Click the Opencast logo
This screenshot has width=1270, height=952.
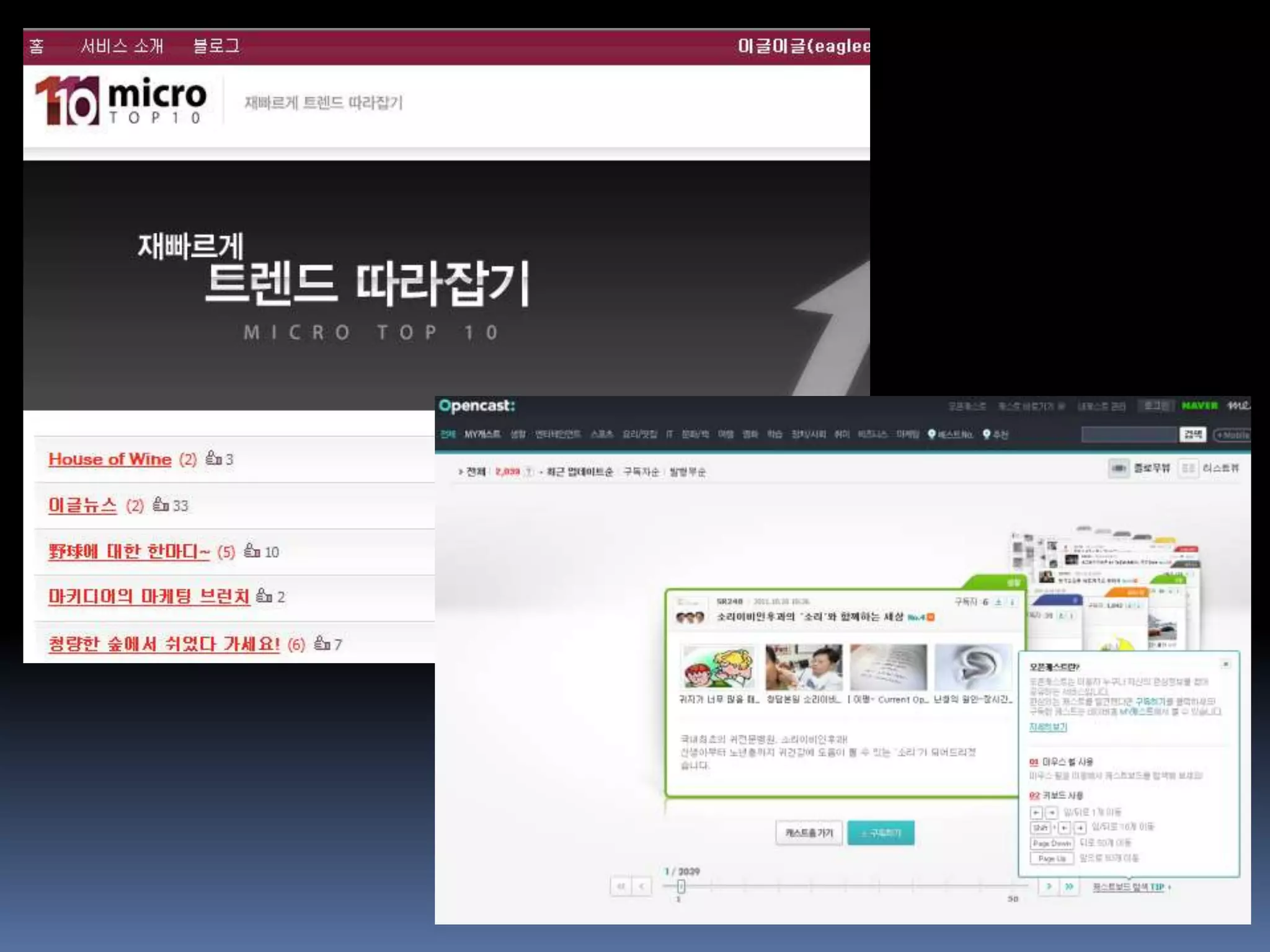coord(476,406)
